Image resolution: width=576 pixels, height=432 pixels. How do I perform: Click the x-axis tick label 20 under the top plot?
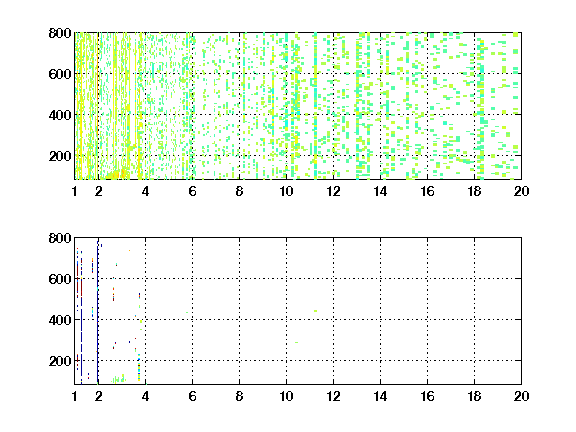click(521, 191)
